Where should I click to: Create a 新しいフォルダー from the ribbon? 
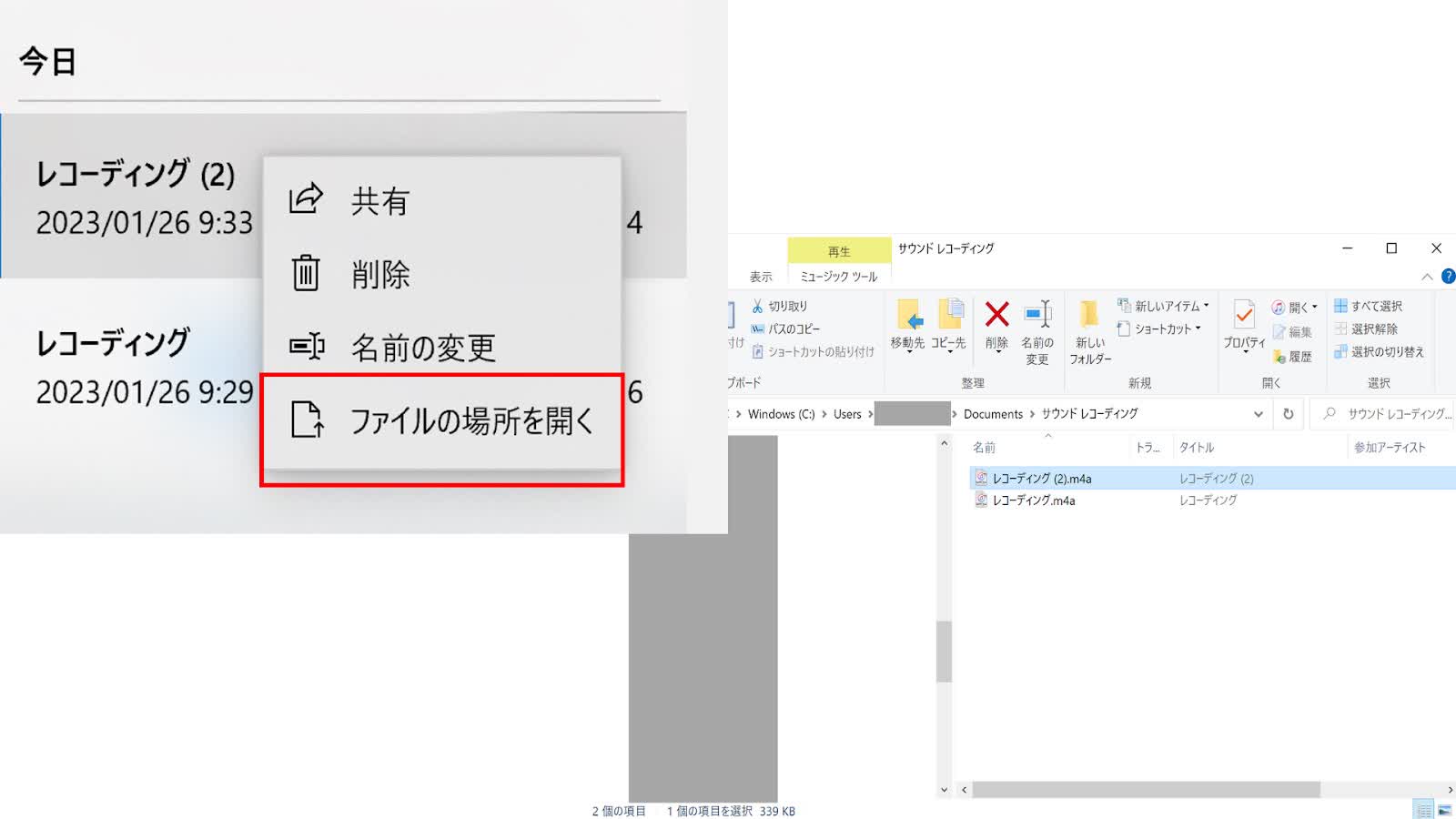pyautogui.click(x=1090, y=332)
